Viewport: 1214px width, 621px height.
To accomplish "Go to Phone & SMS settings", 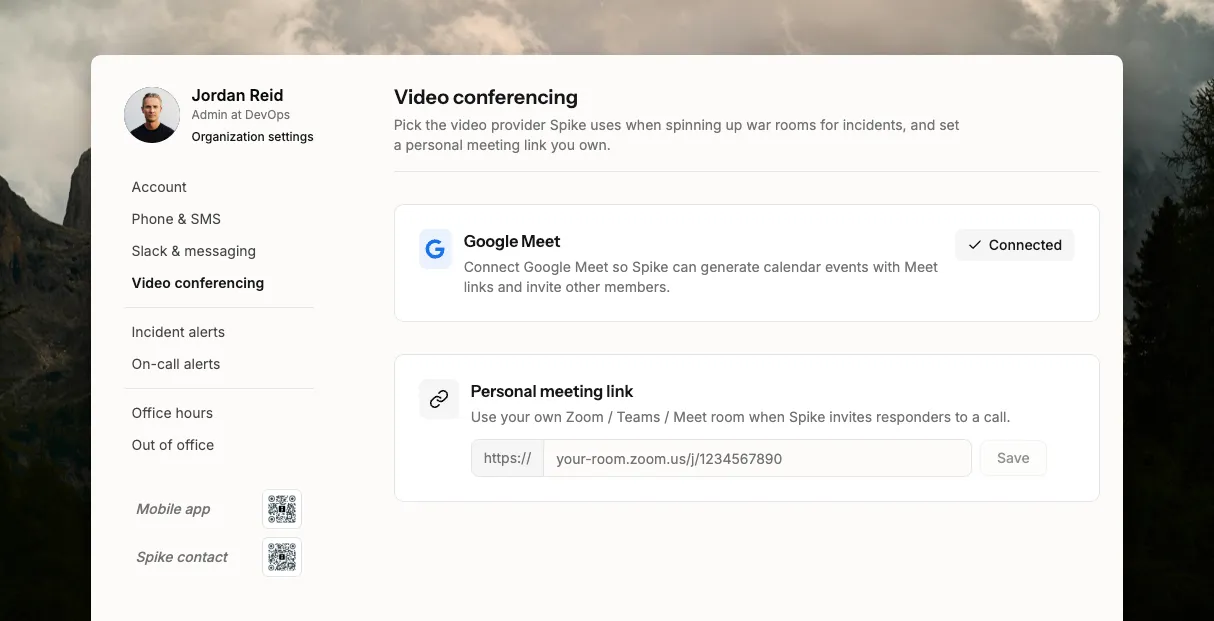I will tap(176, 219).
